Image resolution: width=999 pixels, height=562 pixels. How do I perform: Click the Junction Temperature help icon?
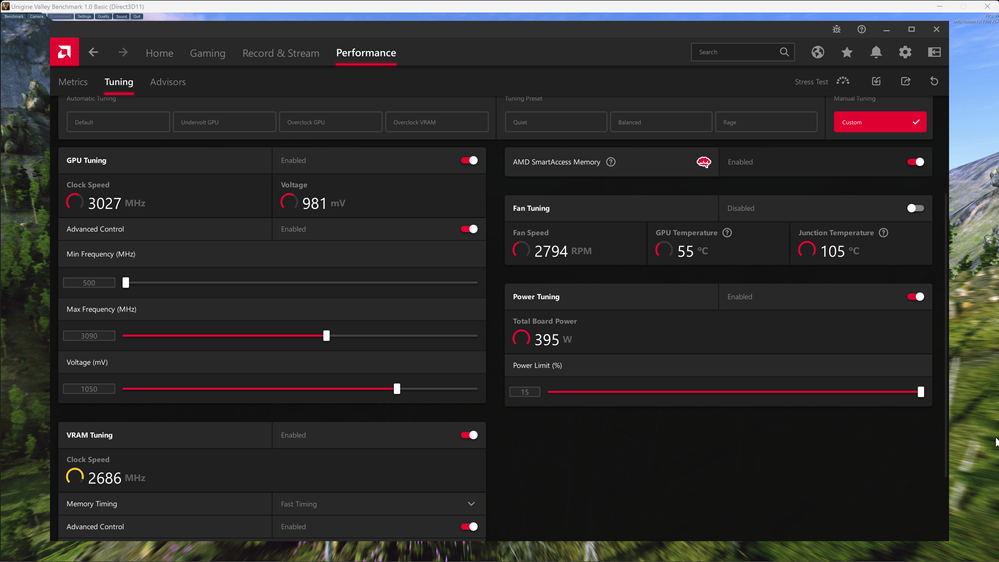(x=883, y=233)
